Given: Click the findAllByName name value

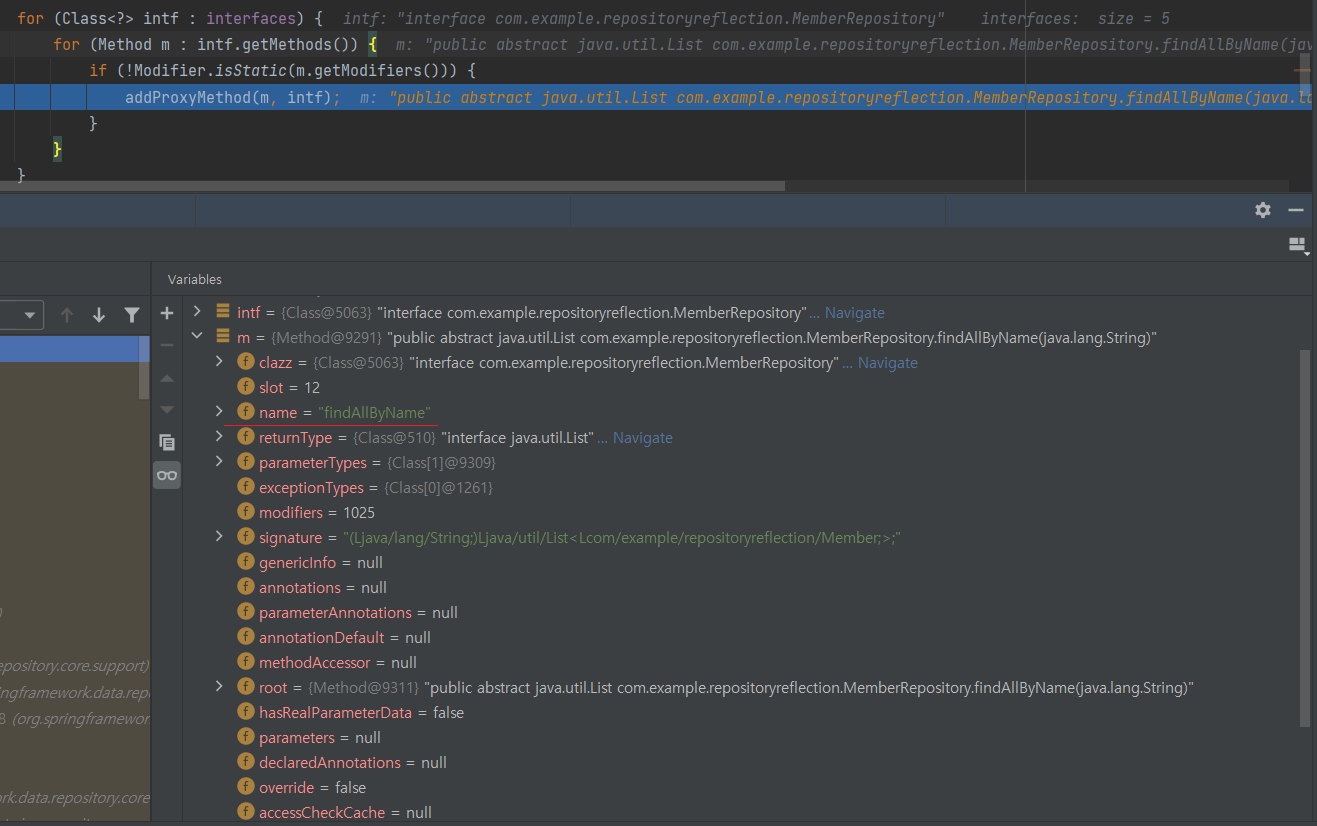Looking at the screenshot, I should click(374, 413).
